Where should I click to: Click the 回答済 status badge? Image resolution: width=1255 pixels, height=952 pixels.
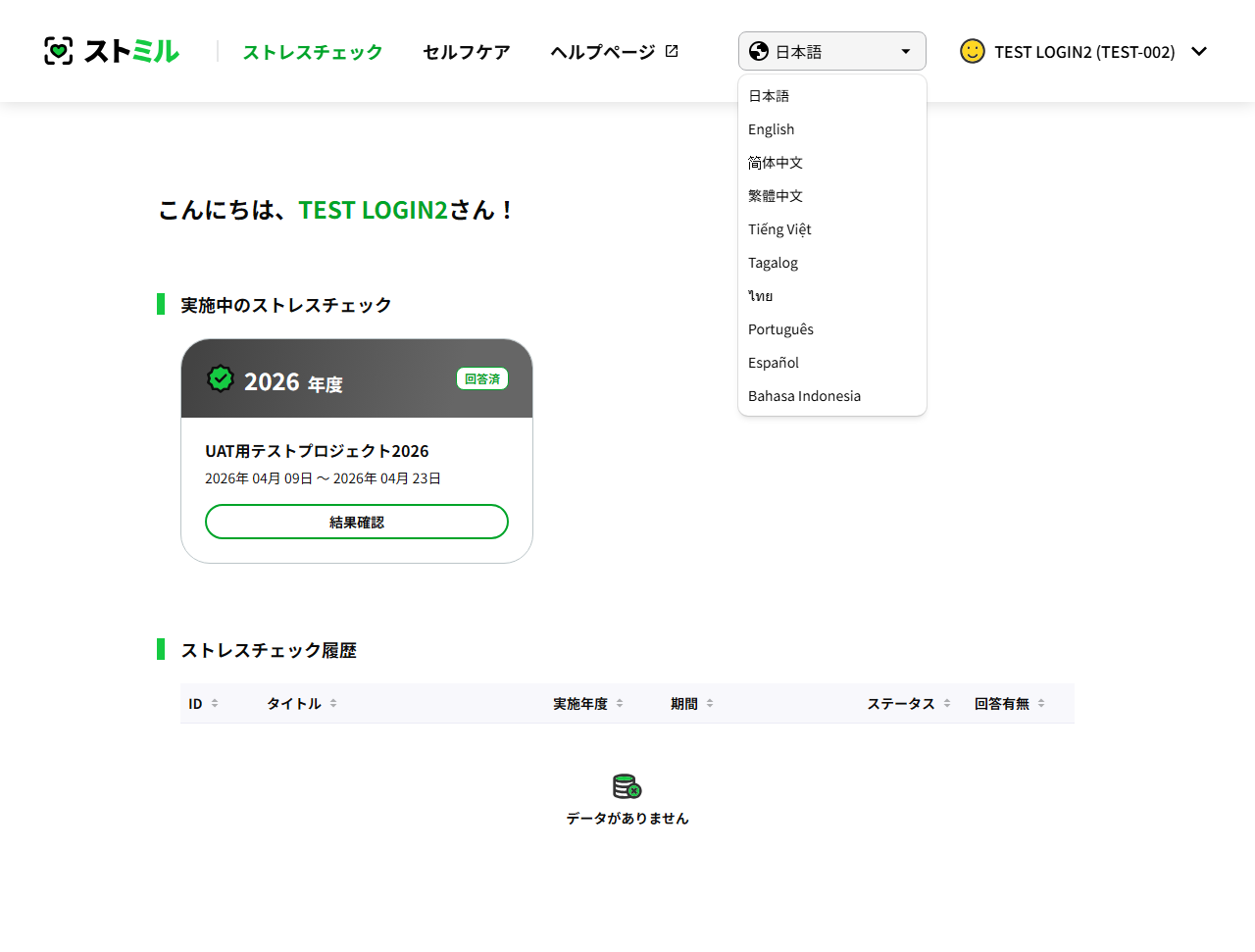[482, 377]
